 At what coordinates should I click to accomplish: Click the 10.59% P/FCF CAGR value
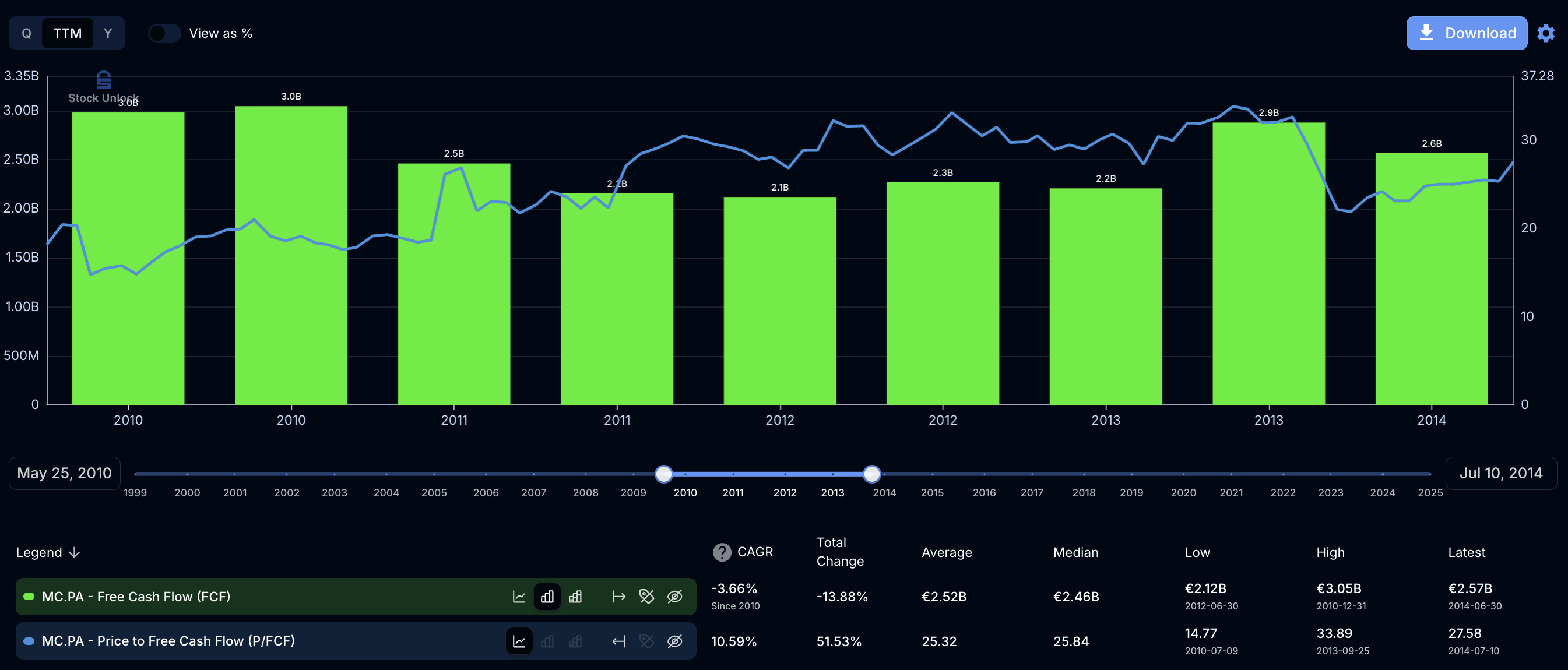point(733,641)
